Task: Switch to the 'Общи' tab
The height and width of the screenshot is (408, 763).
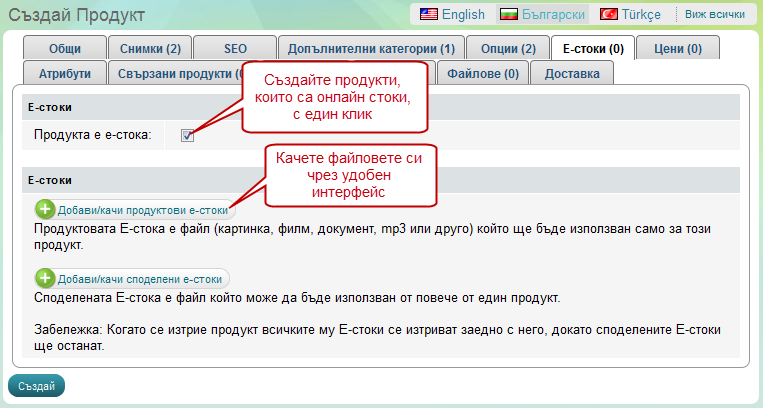Action: [x=65, y=48]
